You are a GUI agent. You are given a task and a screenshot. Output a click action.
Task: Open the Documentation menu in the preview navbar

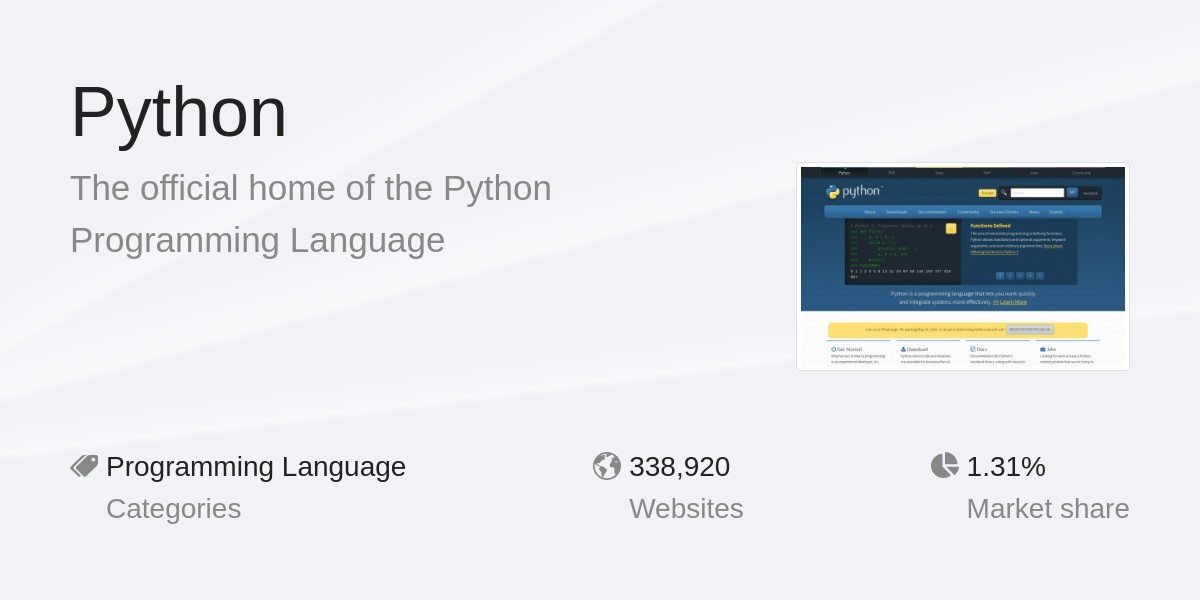click(931, 212)
